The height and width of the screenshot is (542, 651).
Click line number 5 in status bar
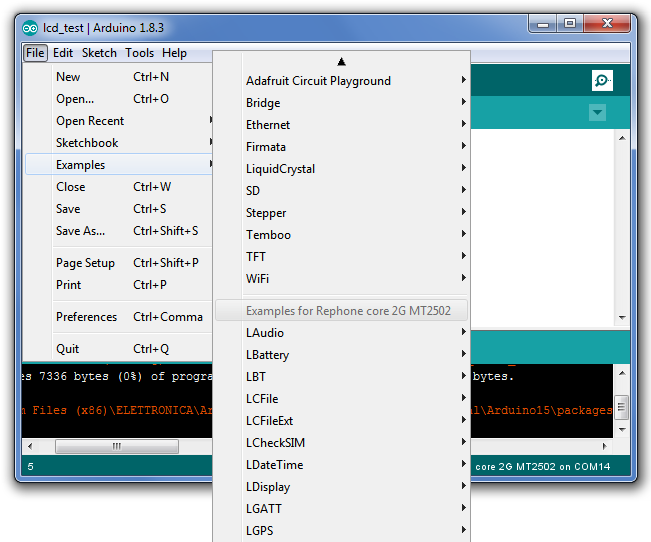pos(30,467)
